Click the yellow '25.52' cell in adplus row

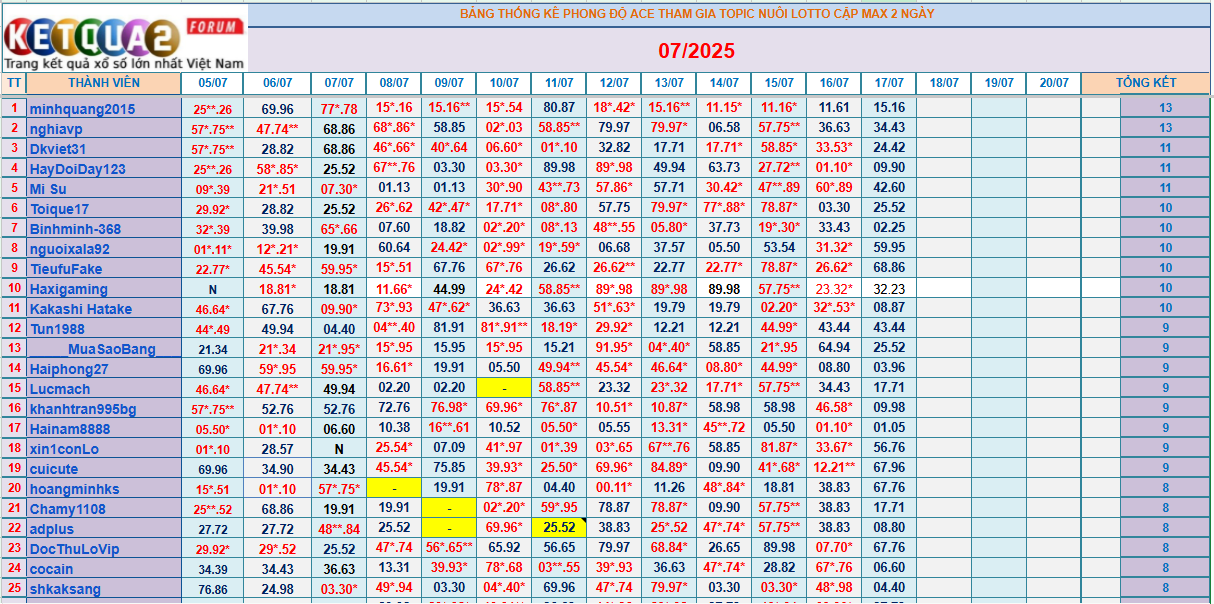click(559, 527)
